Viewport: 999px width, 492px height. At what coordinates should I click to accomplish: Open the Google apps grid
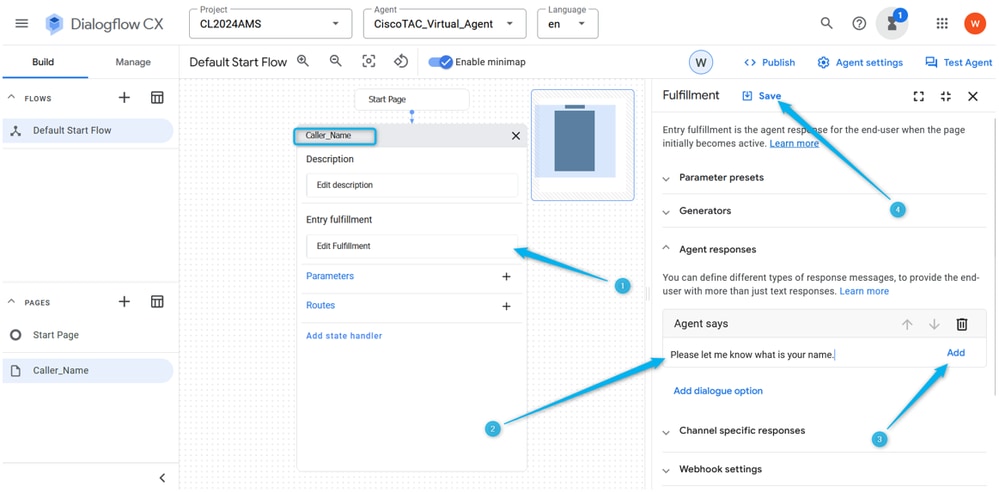[942, 24]
